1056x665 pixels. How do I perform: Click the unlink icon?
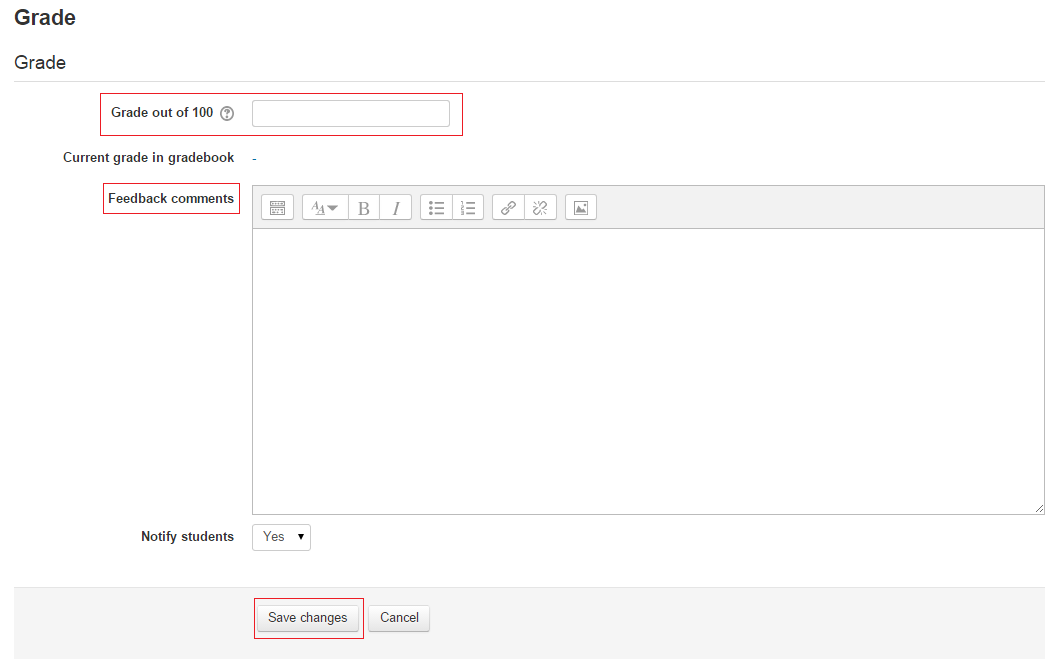pos(540,208)
